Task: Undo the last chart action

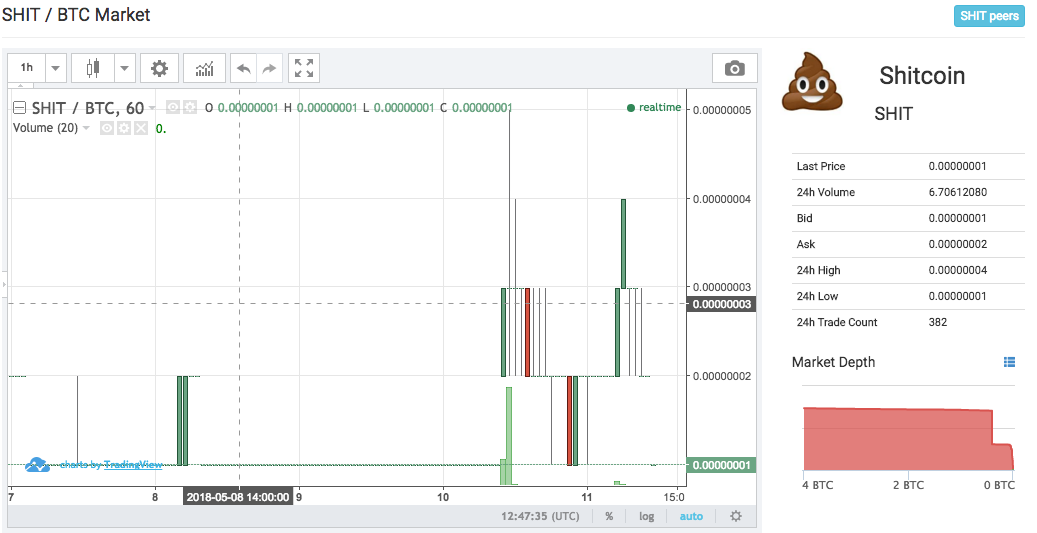Action: pyautogui.click(x=243, y=68)
